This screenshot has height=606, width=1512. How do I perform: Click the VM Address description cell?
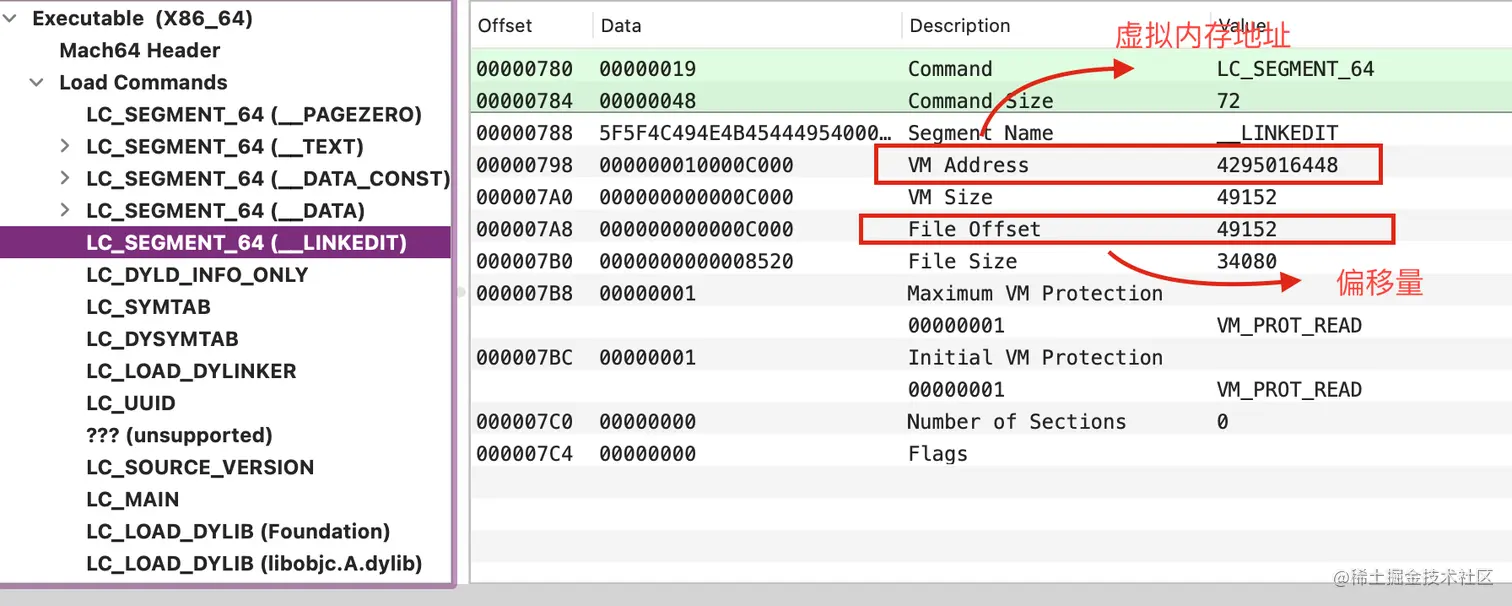pyautogui.click(x=968, y=164)
